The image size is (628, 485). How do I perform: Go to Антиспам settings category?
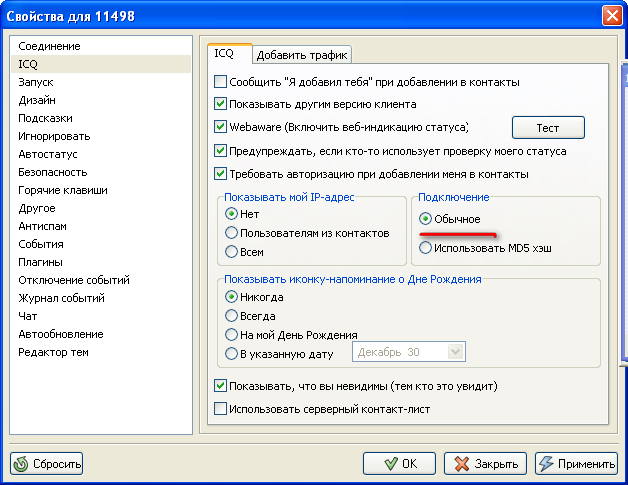(42, 226)
